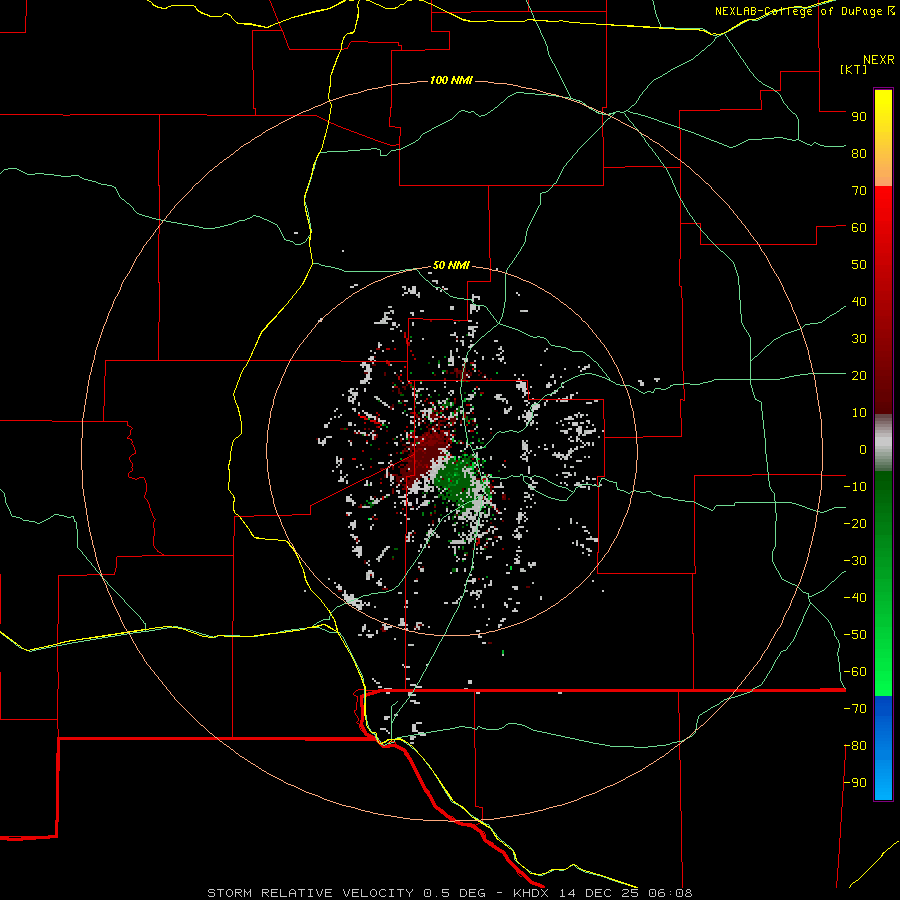900x900 pixels.
Task: Click the -40 value on velocity scale
Action: click(855, 598)
